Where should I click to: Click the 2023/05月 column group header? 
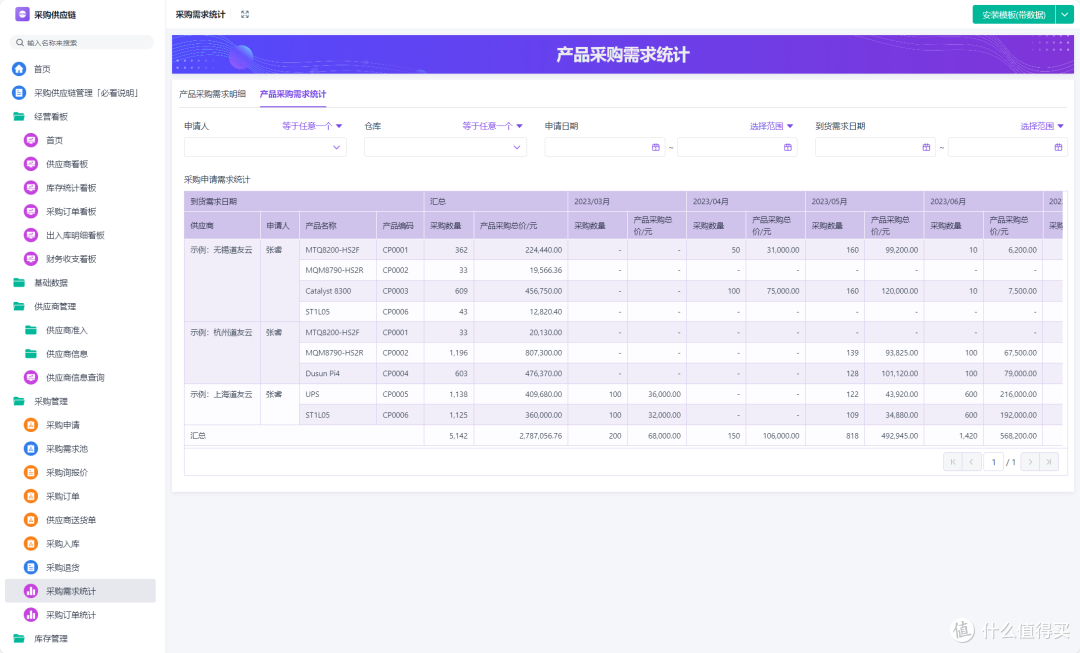click(864, 202)
